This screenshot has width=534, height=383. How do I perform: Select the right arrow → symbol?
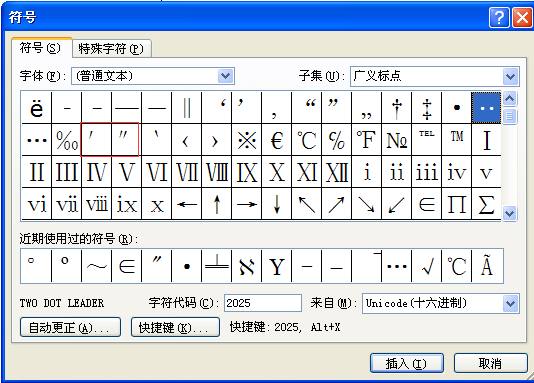tap(247, 204)
